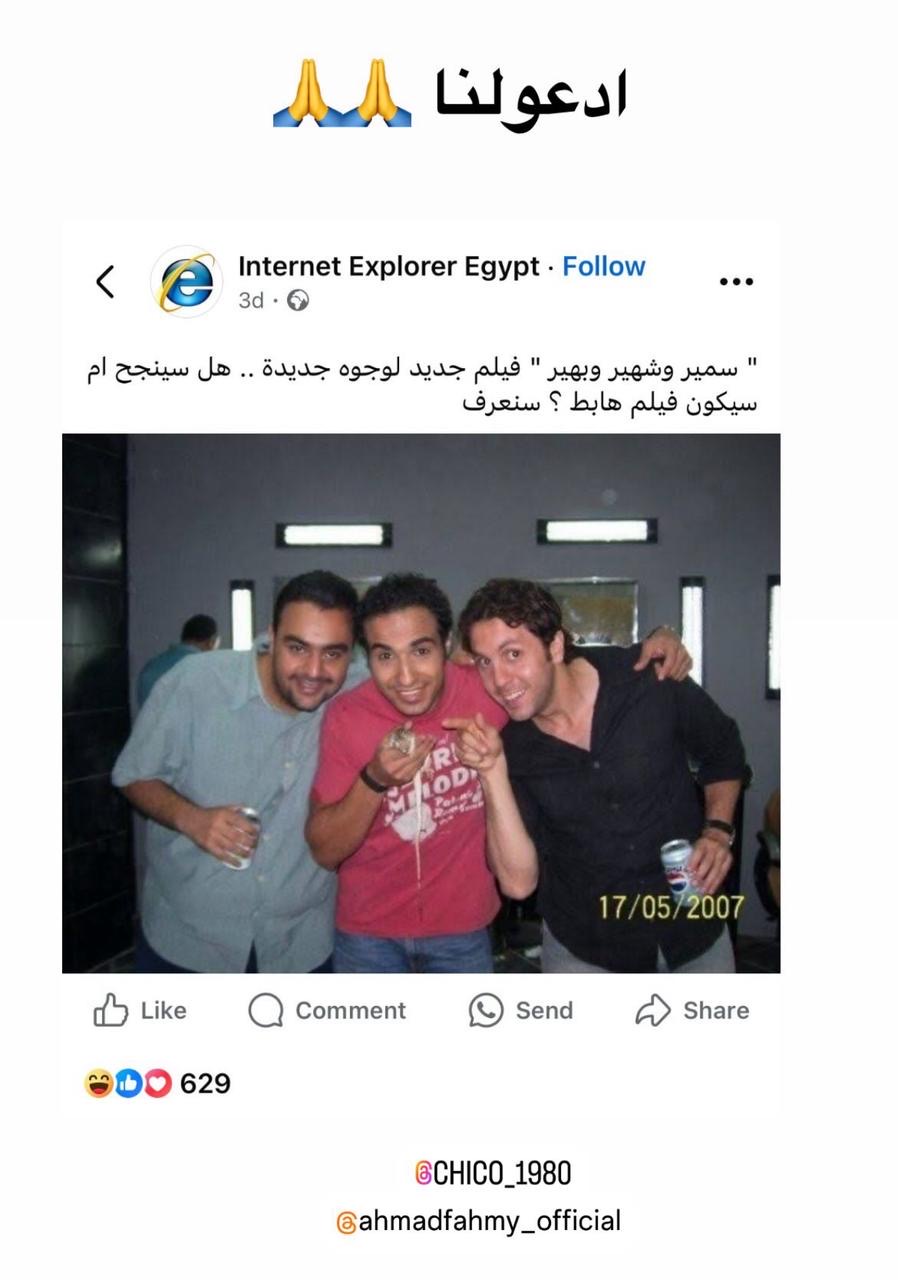Click the globe public audience icon
The width and height of the screenshot is (898, 1280).
coord(297,300)
